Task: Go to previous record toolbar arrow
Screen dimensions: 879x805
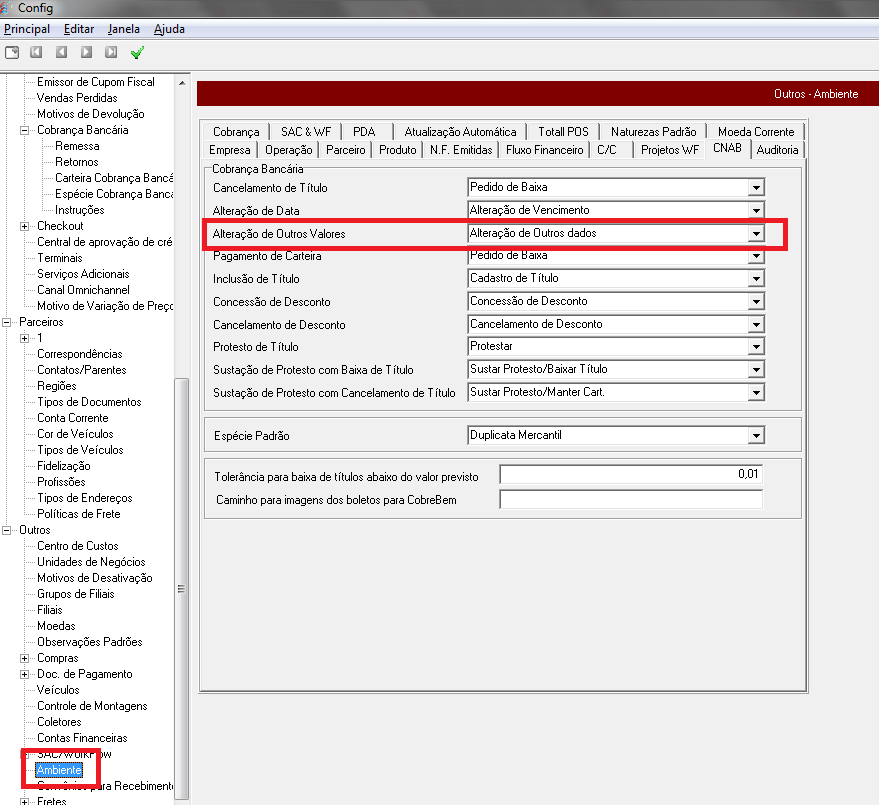Action: tap(61, 53)
